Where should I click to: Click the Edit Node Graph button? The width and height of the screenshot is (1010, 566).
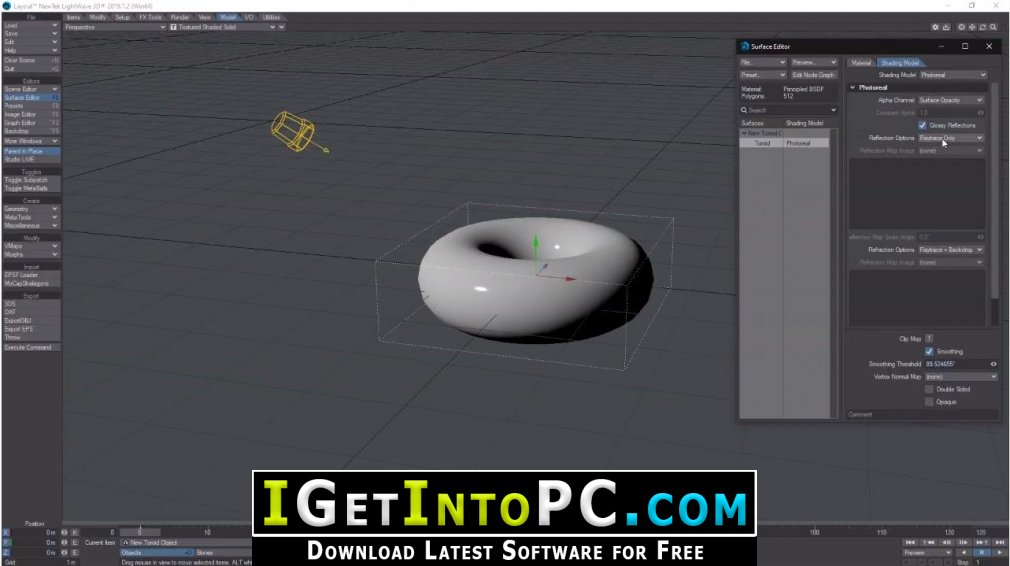[x=813, y=75]
